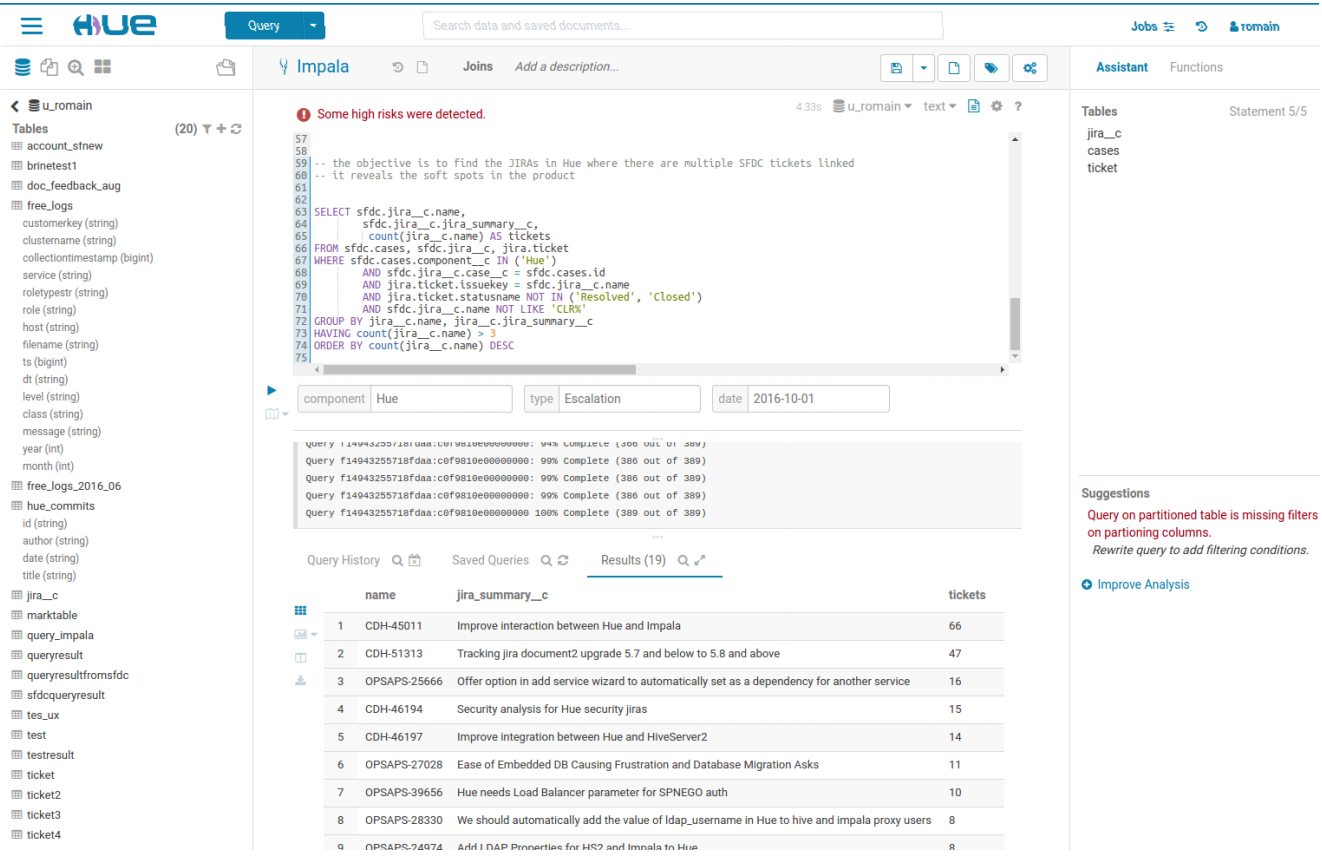Open the job history icon in top bar

pyautogui.click(x=1202, y=27)
